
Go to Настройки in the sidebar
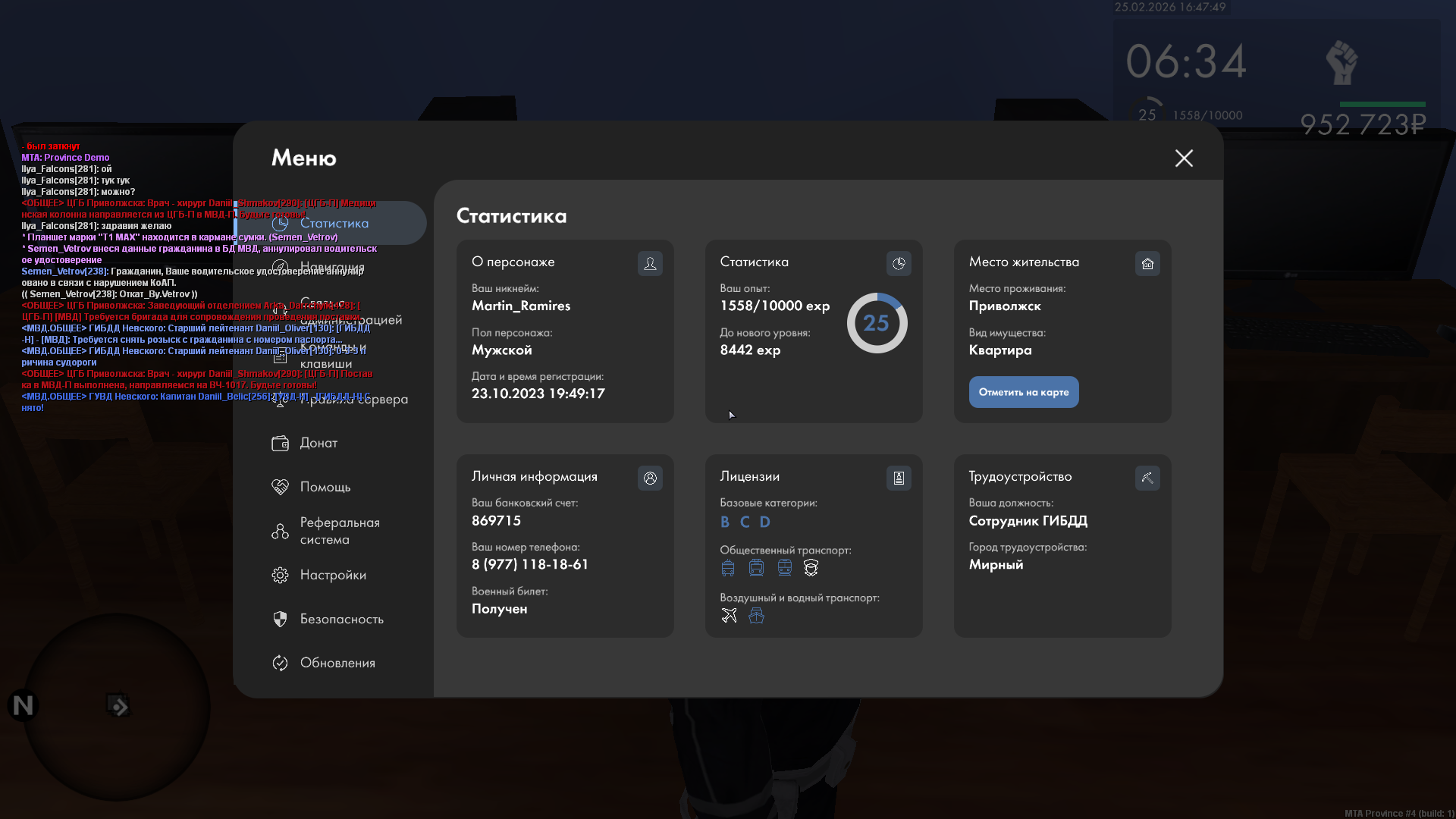pyautogui.click(x=333, y=575)
